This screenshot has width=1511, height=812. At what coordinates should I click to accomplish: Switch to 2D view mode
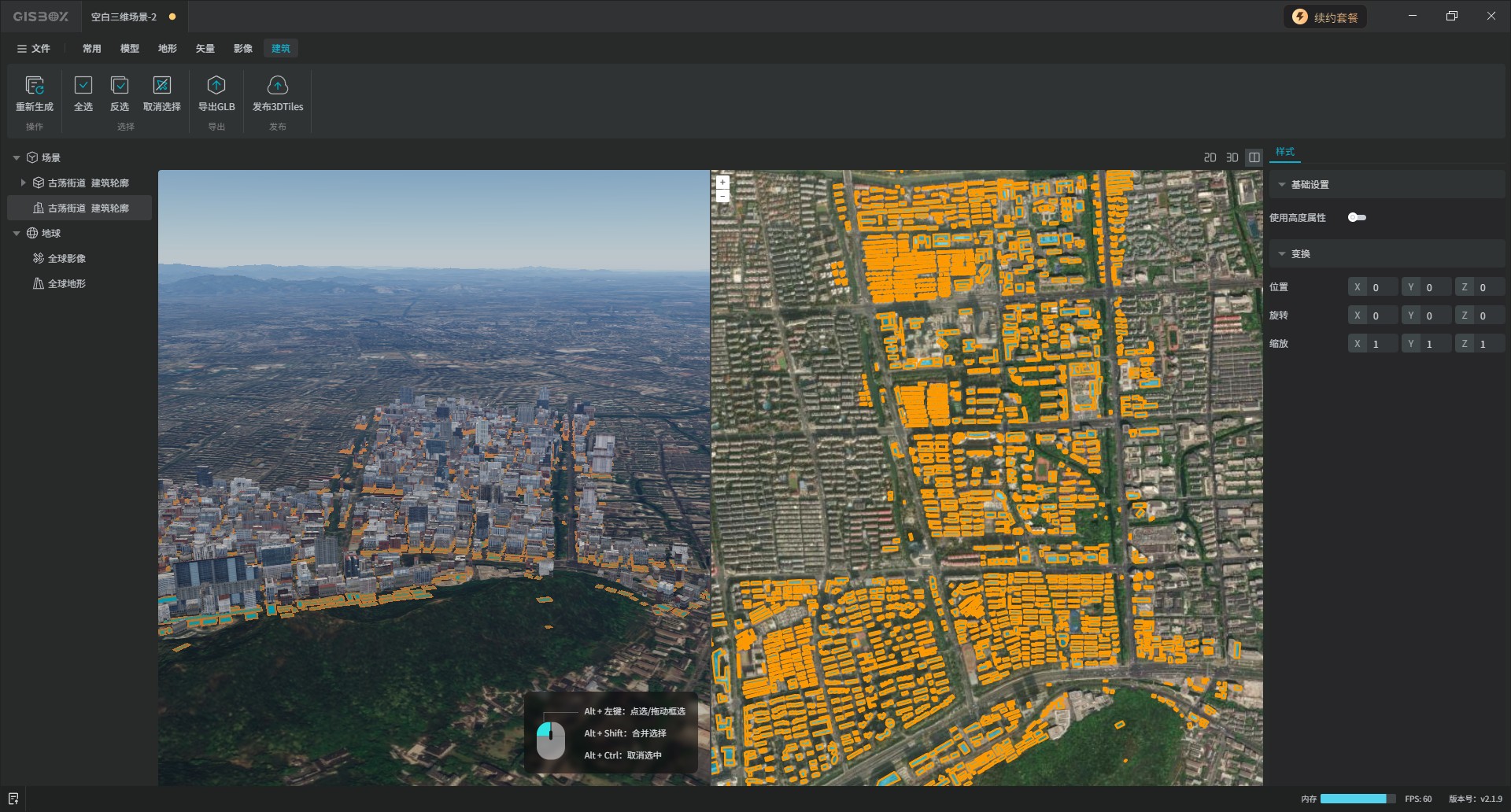[x=1210, y=157]
